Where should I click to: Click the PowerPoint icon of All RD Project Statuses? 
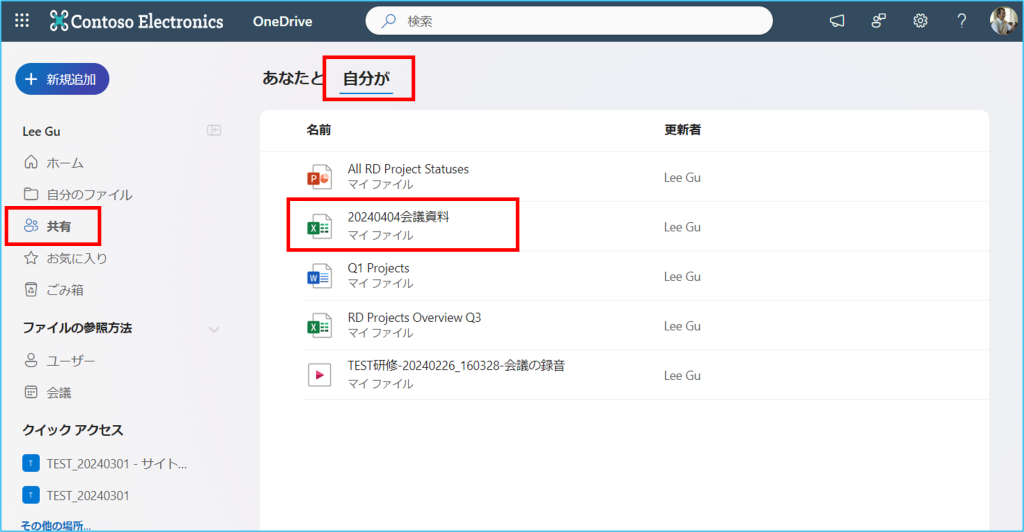[319, 177]
